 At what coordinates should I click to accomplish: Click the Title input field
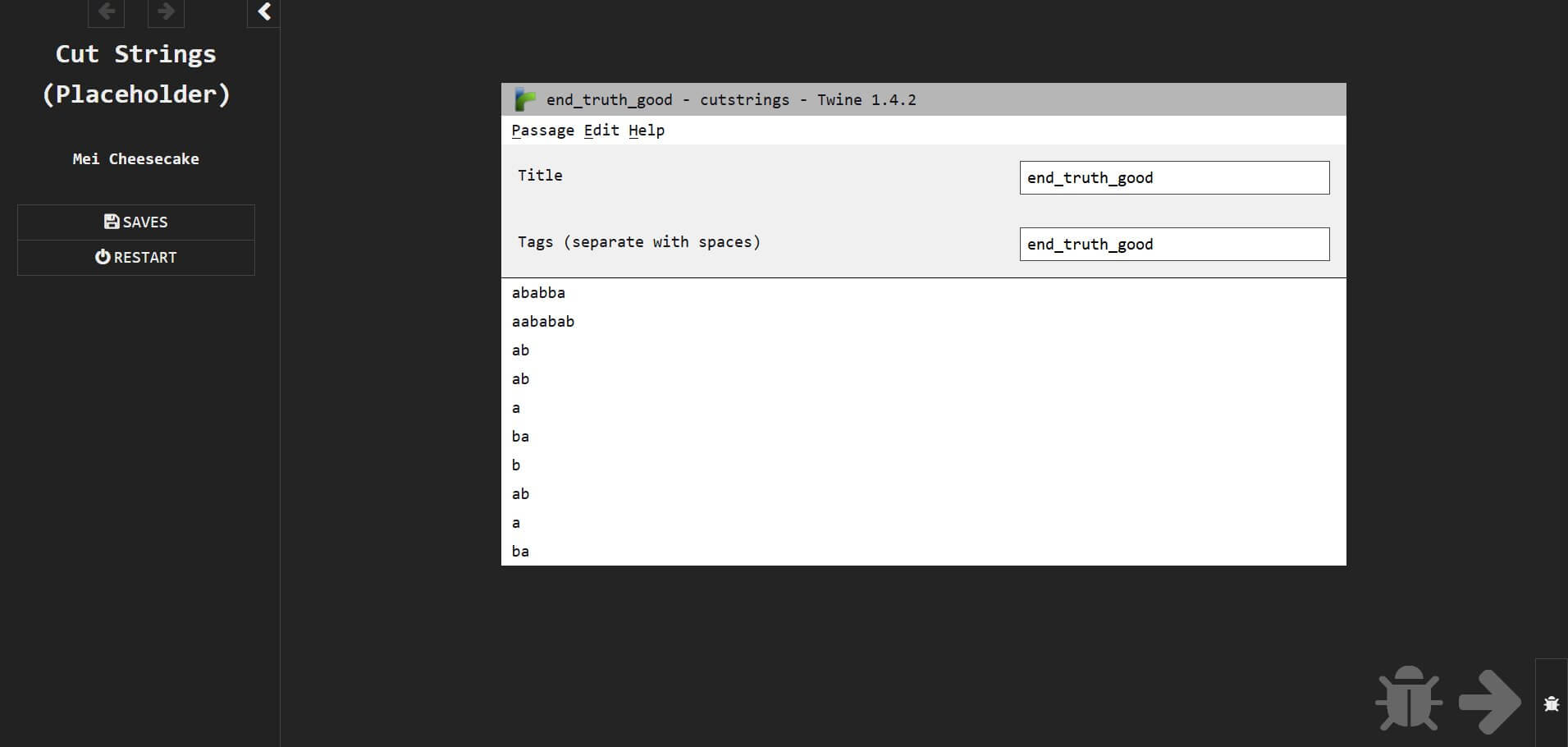tap(1174, 177)
